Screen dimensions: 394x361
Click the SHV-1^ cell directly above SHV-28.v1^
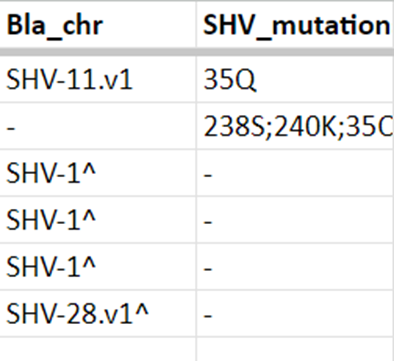click(x=98, y=267)
